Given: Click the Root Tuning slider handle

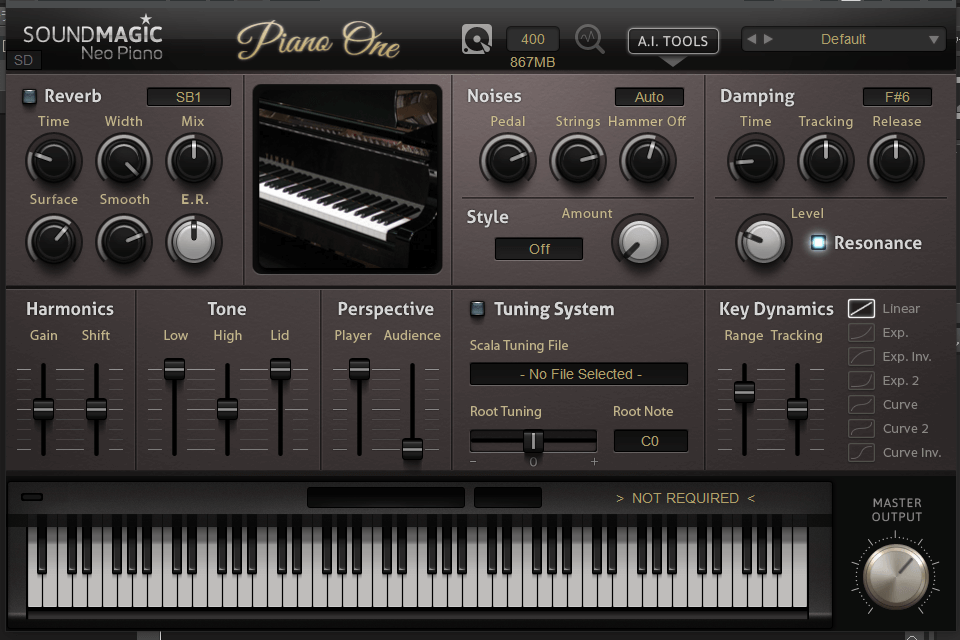Looking at the screenshot, I should pyautogui.click(x=533, y=441).
